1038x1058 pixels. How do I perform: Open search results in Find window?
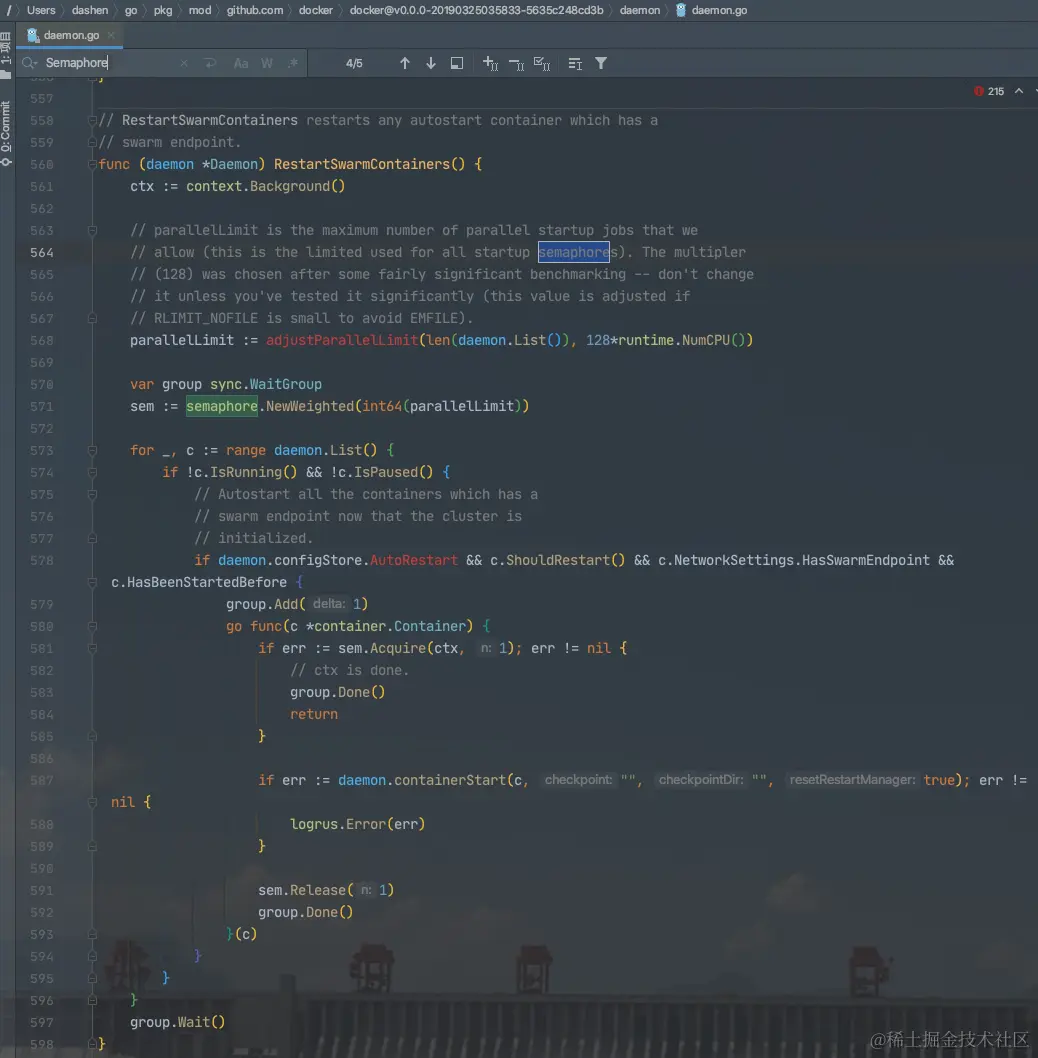pyautogui.click(x=457, y=63)
